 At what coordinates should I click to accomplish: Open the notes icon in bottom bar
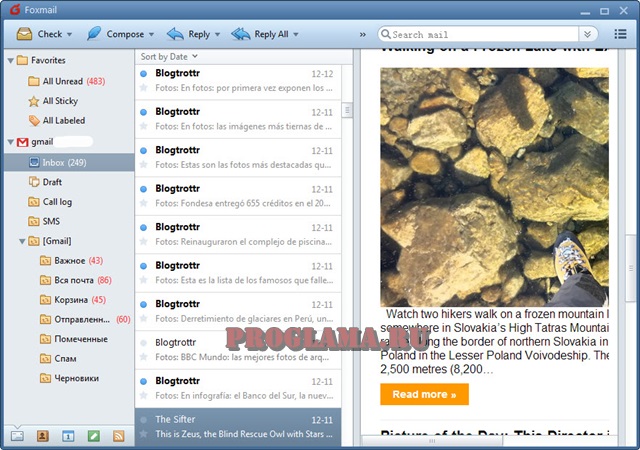click(x=93, y=436)
